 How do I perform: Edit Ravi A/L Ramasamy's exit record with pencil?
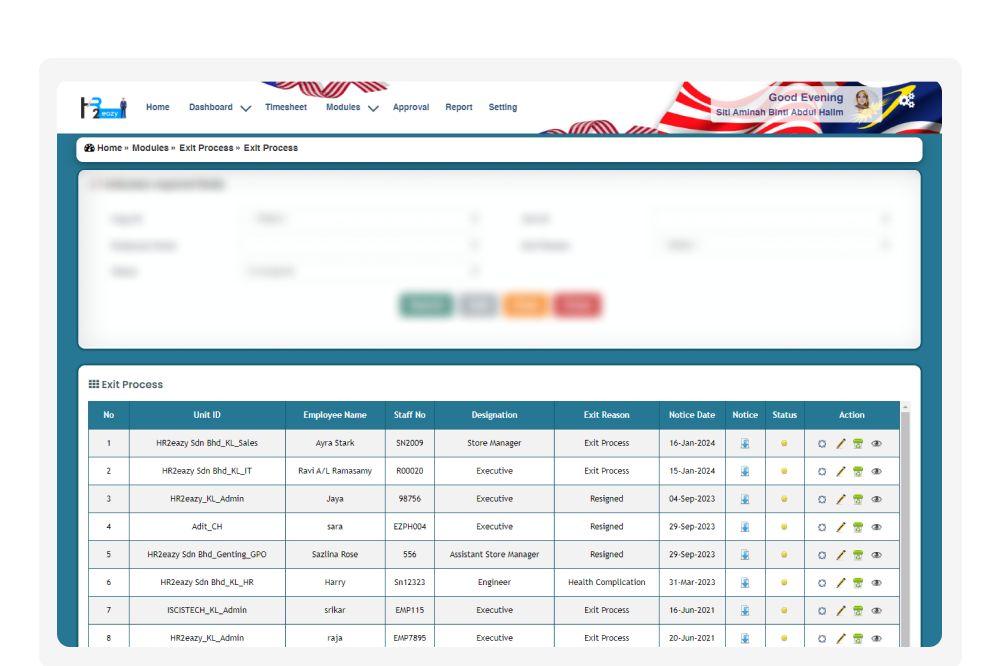click(x=841, y=471)
